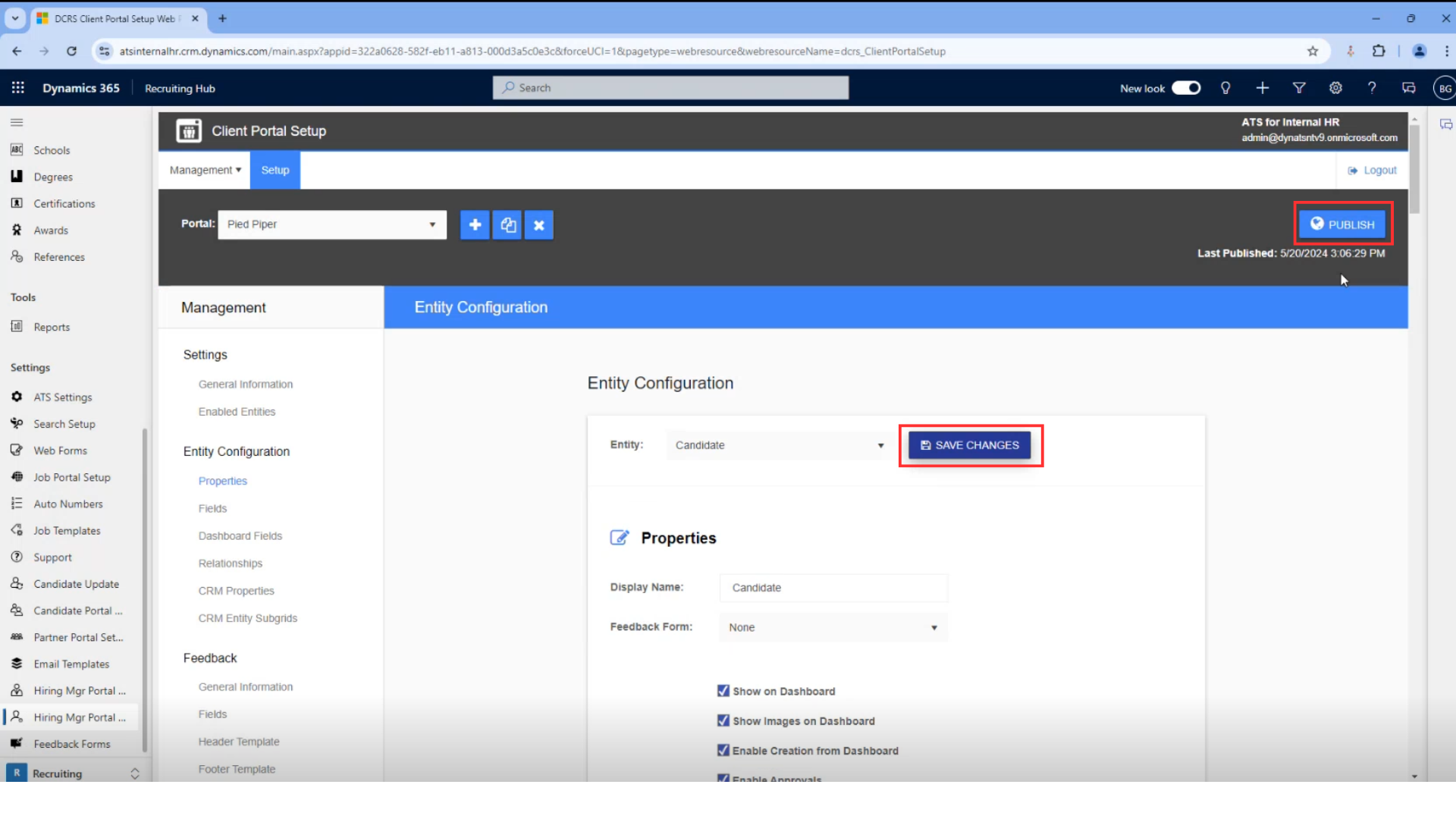Click the browser address bar URL
This screenshot has height=819, width=1456.
pos(532,51)
